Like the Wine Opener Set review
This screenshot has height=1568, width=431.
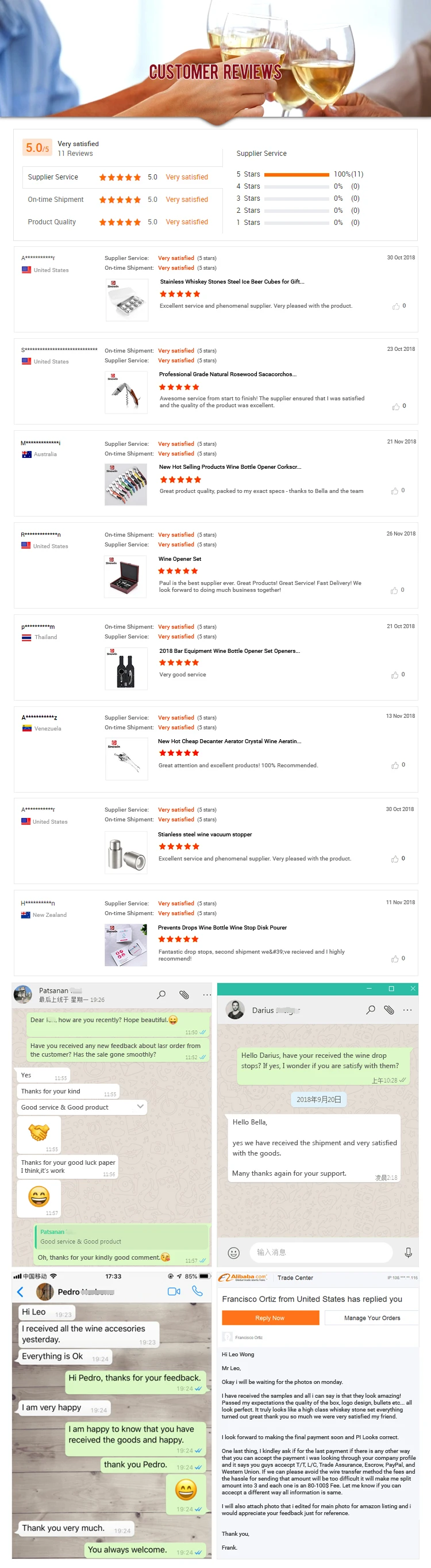pyautogui.click(x=395, y=590)
